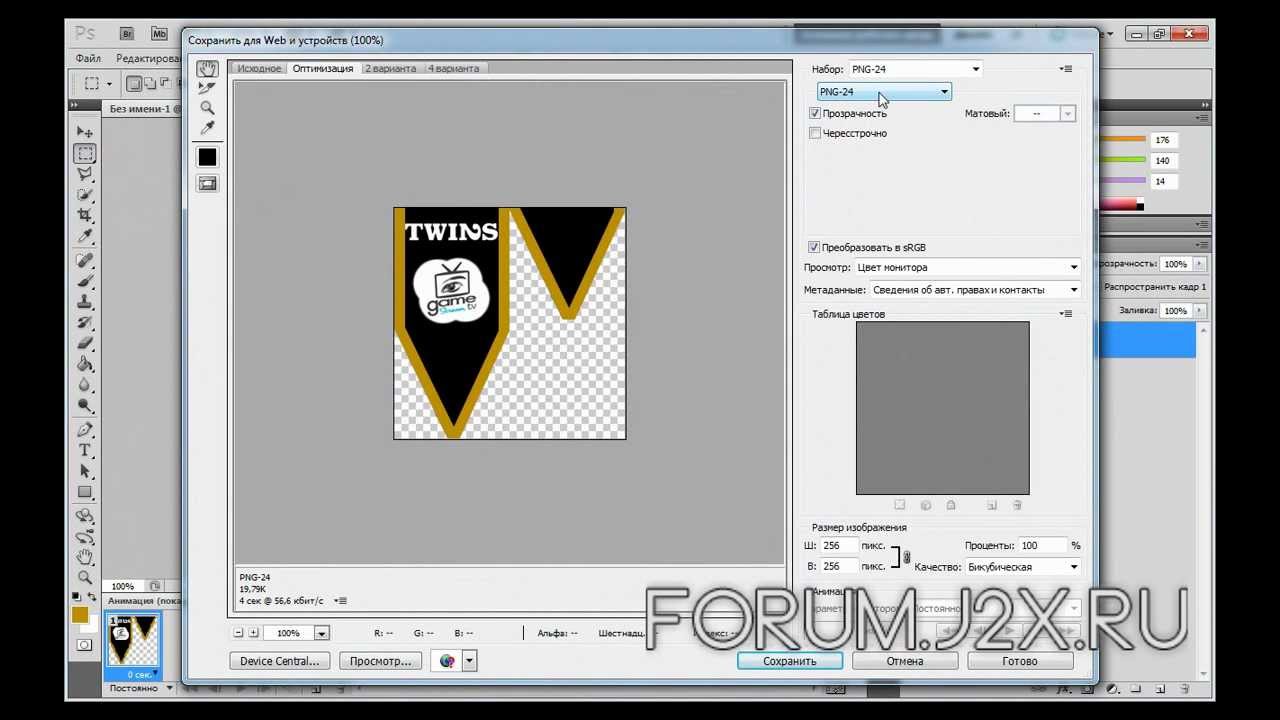Select the Path Selection tool
Screen dimensions: 1280x720
pyautogui.click(x=85, y=471)
